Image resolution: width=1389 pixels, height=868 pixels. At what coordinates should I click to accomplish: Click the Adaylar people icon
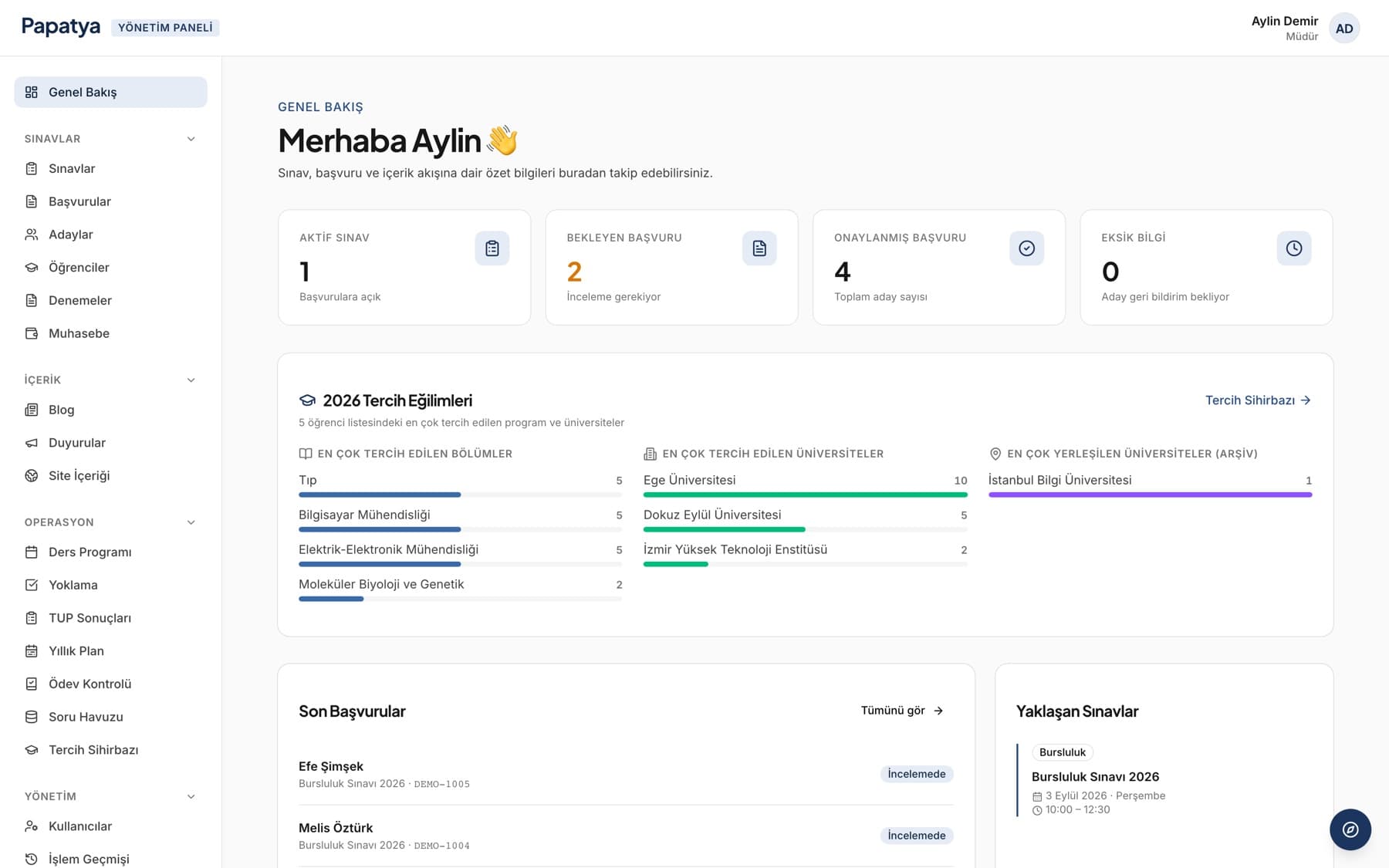tap(32, 235)
